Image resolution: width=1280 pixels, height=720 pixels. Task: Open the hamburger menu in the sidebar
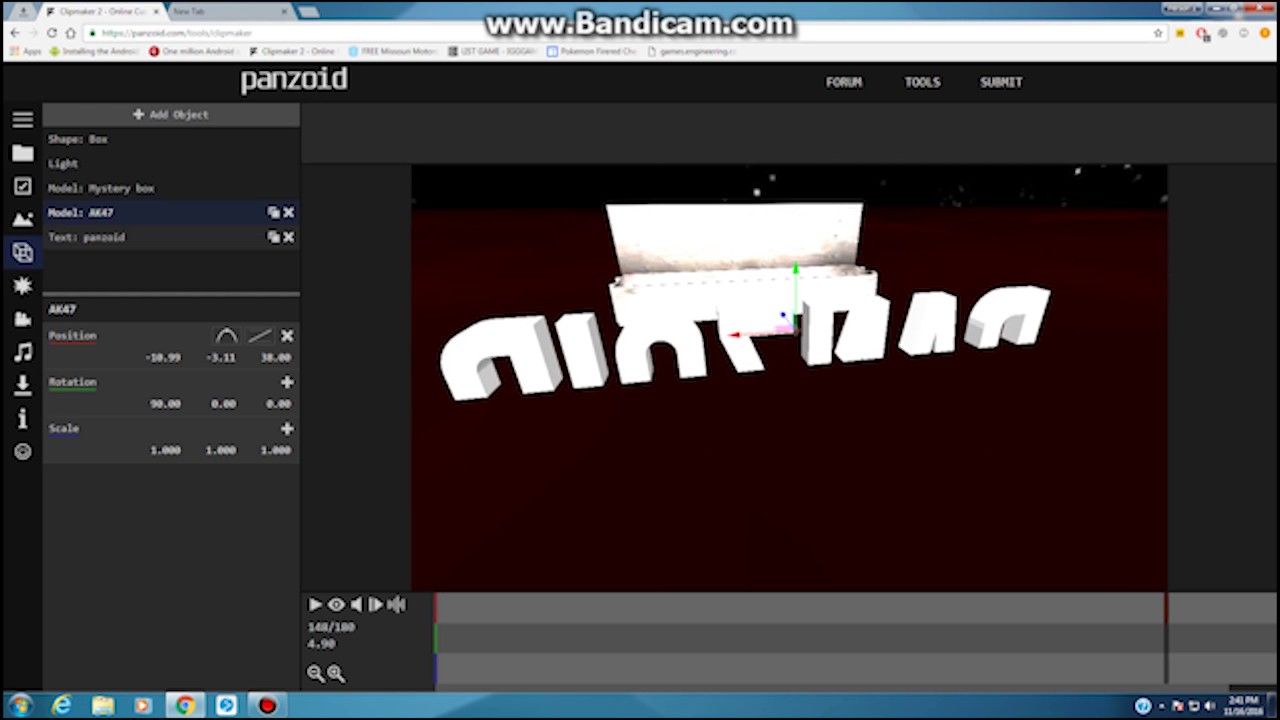[x=22, y=120]
